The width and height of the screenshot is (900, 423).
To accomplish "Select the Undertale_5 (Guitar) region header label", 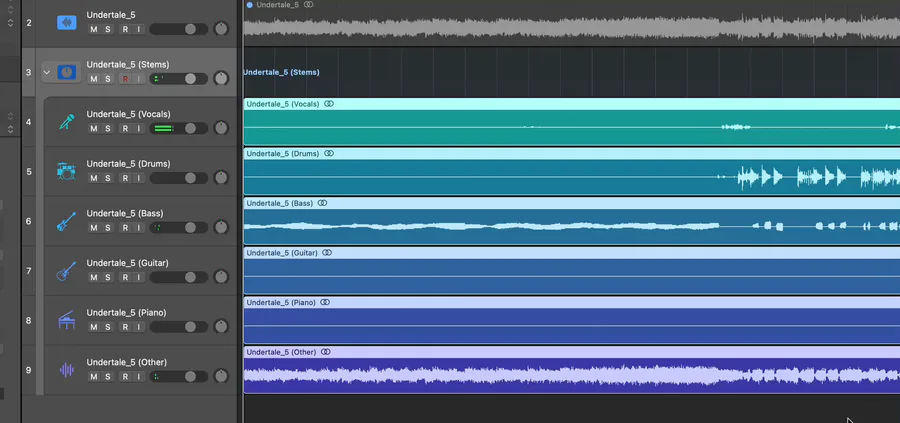I will [x=282, y=253].
